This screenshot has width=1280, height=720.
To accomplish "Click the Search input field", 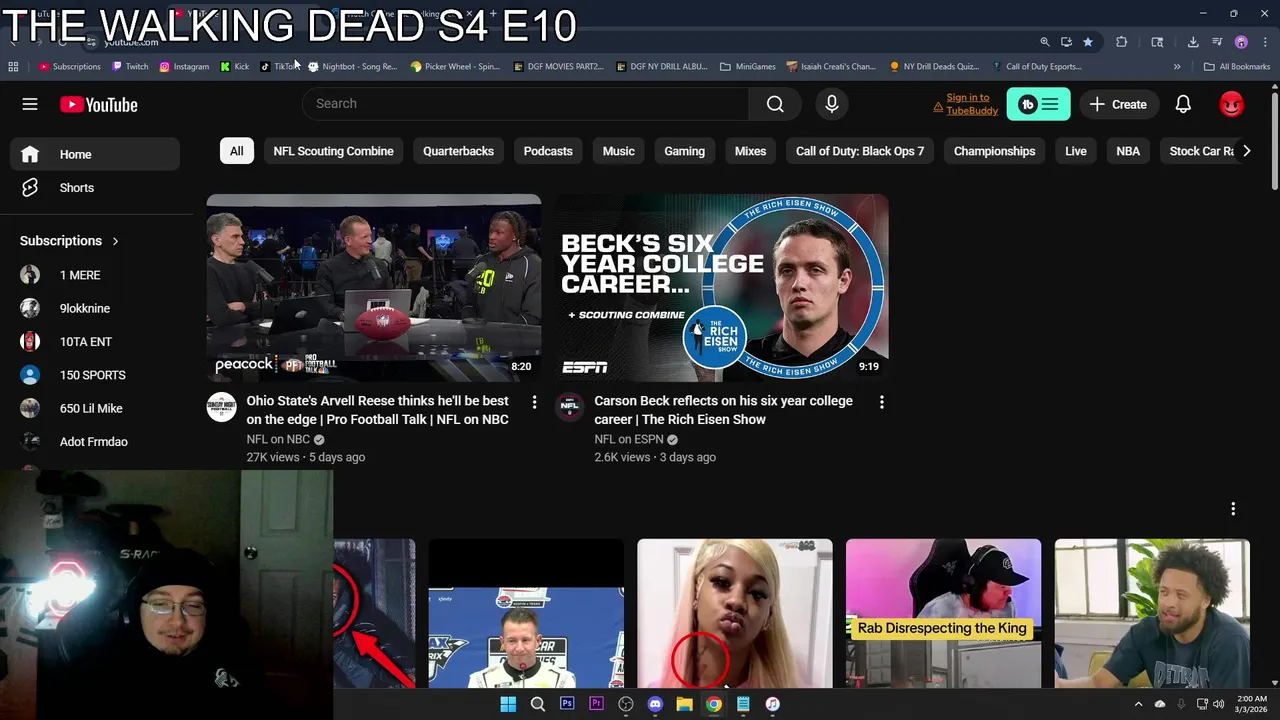I will pyautogui.click(x=525, y=104).
